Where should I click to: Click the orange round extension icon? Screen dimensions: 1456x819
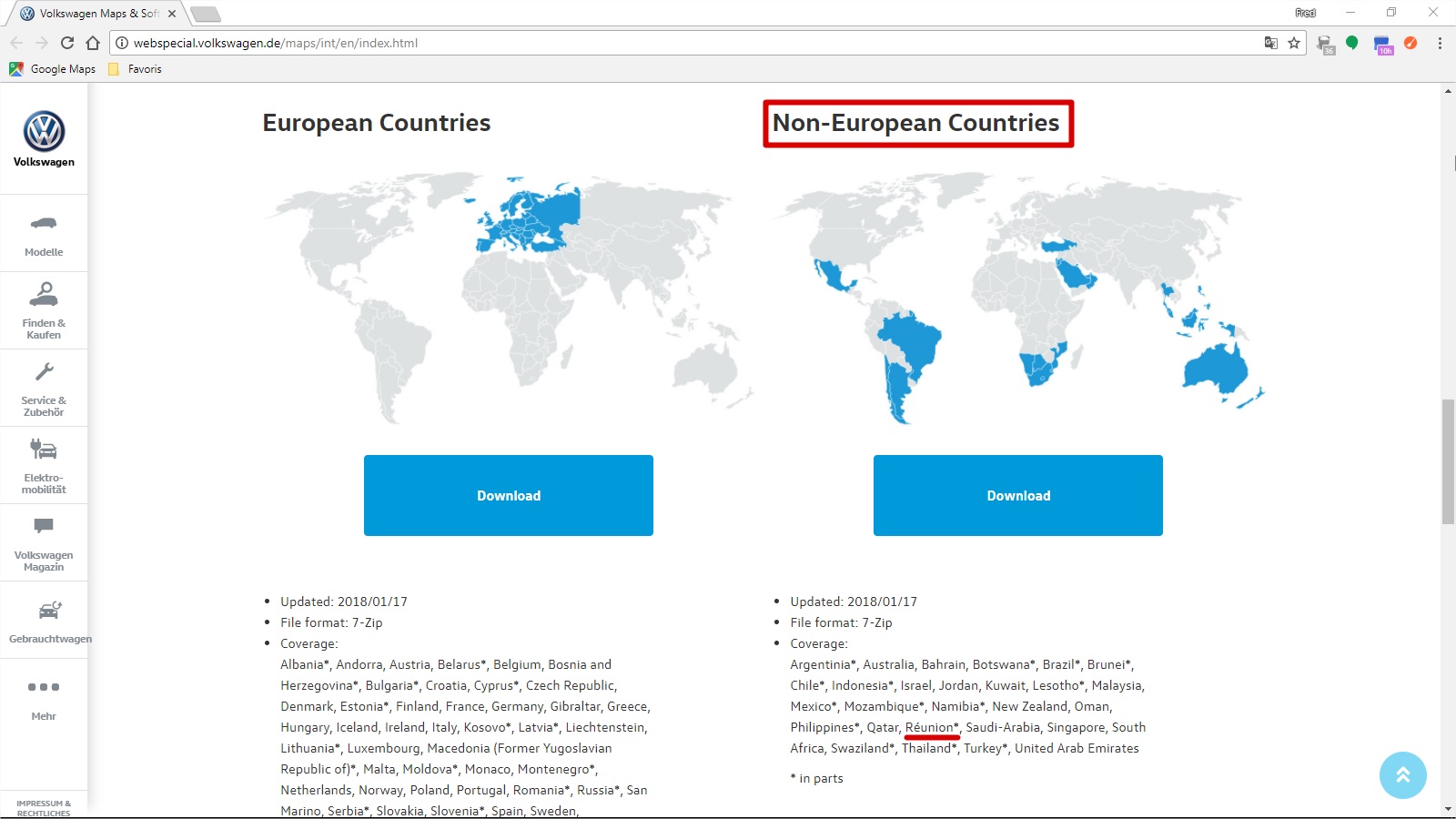(x=1410, y=43)
